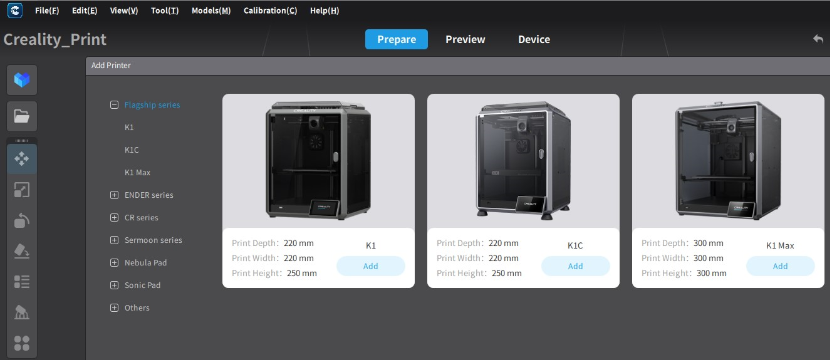Image resolution: width=830 pixels, height=360 pixels.
Task: Add the K1 printer
Action: 371,266
